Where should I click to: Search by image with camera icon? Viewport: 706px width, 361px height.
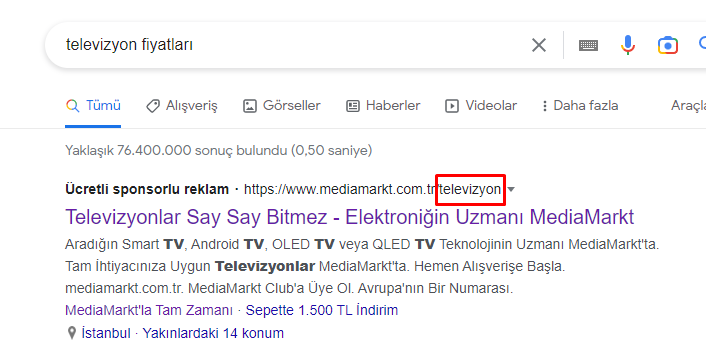(668, 45)
